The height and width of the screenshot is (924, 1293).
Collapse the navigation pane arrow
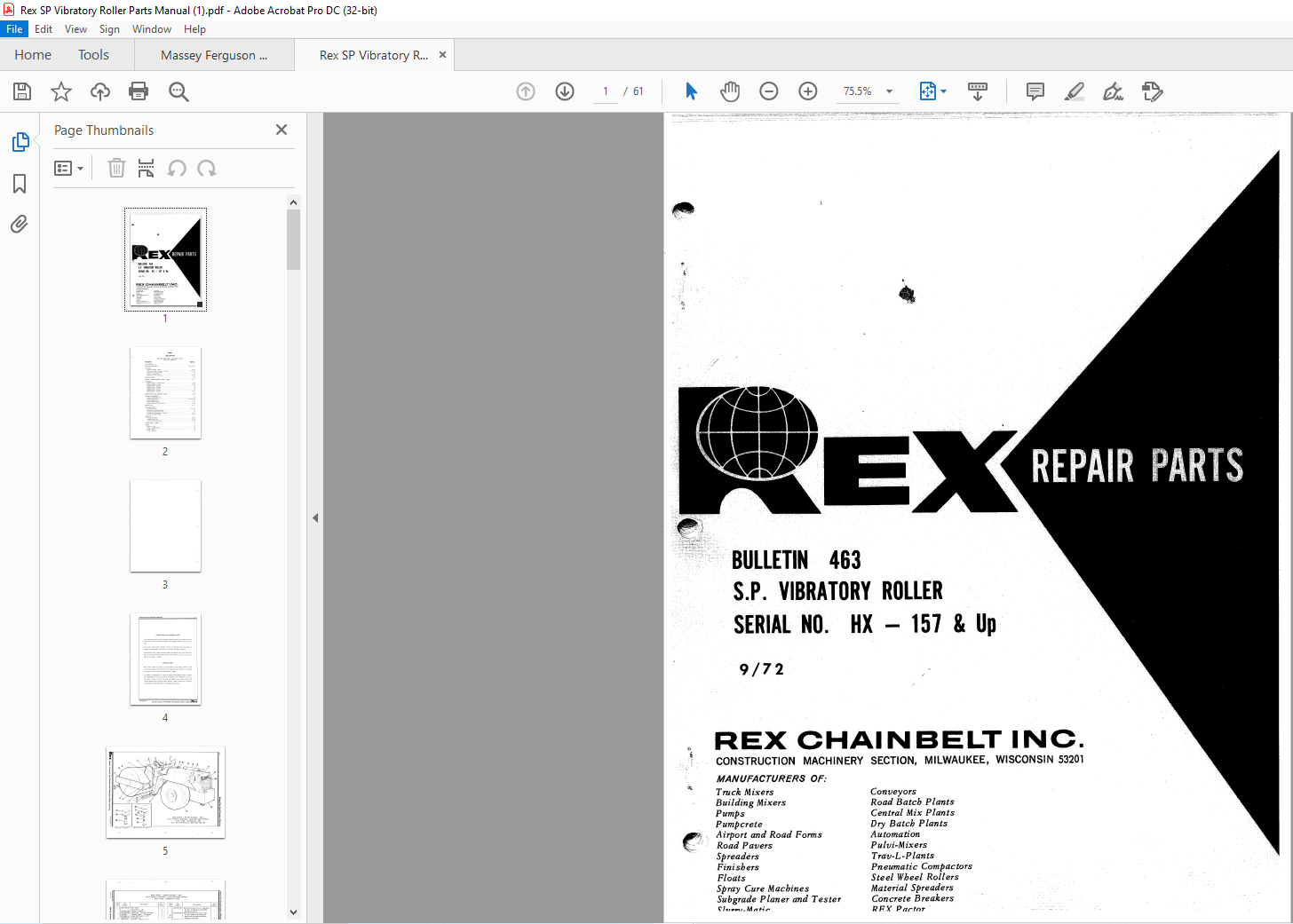pyautogui.click(x=315, y=517)
